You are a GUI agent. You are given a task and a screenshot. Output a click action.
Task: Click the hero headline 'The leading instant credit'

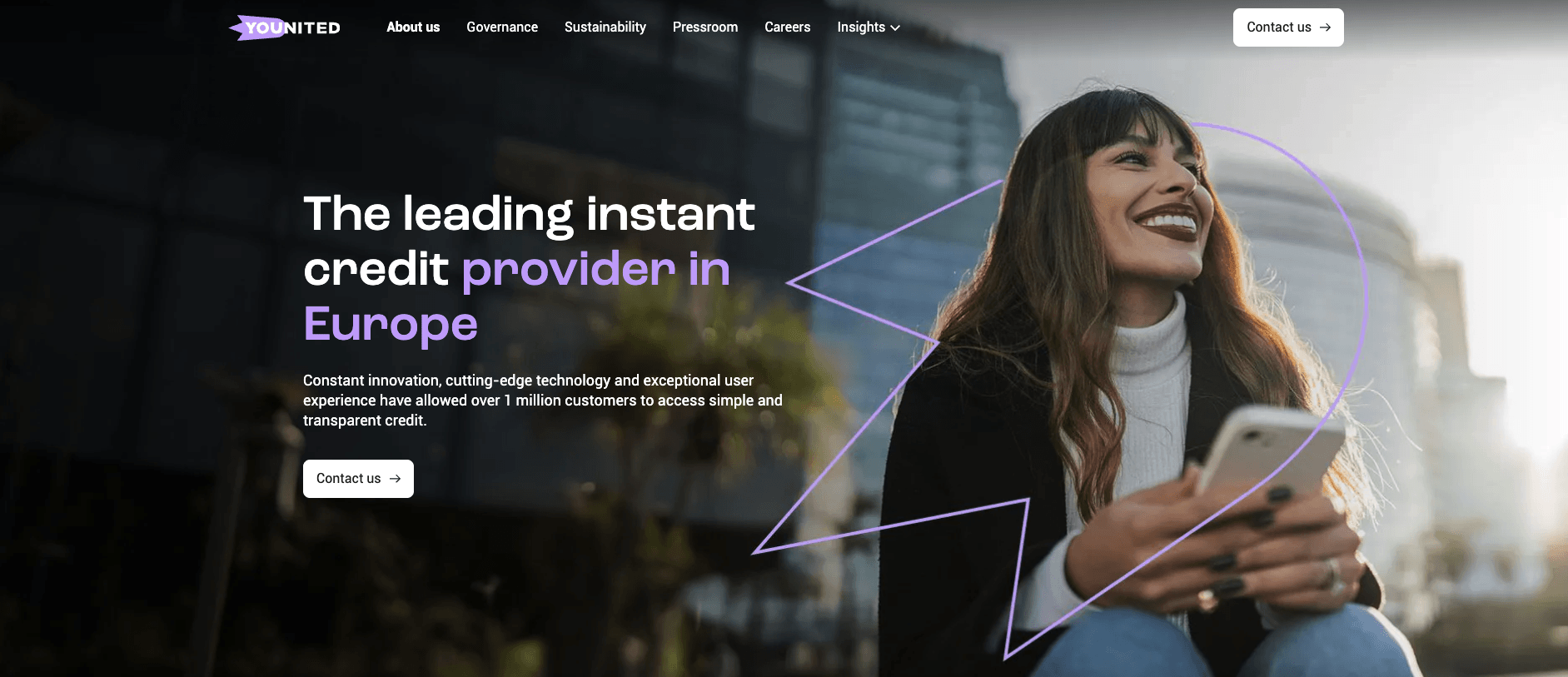click(x=530, y=241)
